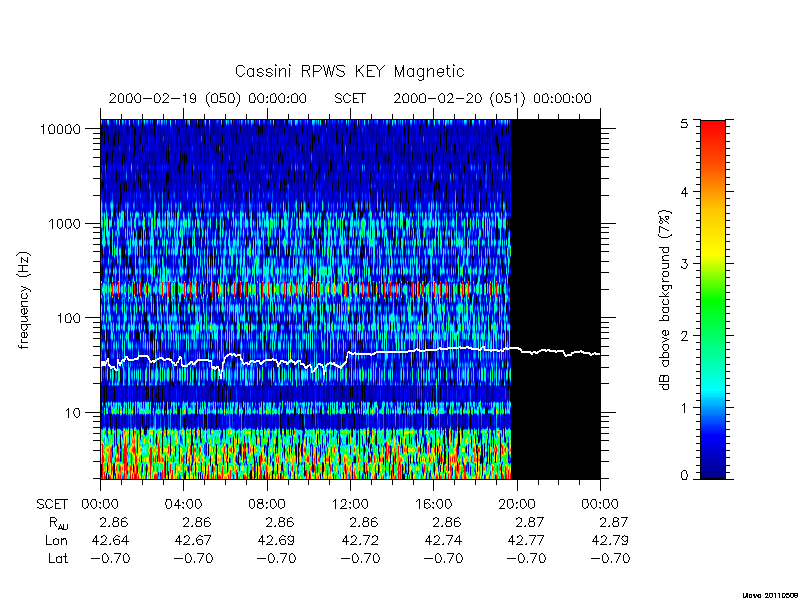
Task: Click the start date '2000-02-19 (050) 00:00:00'
Action: click(208, 98)
